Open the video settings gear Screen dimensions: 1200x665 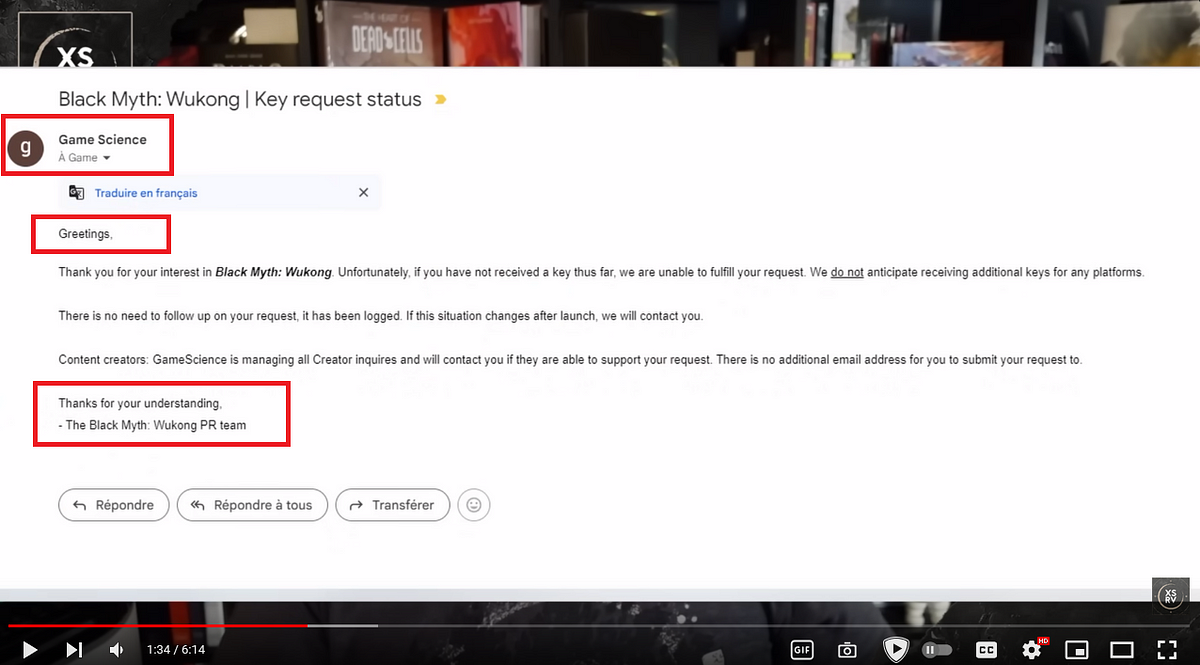pos(1032,650)
